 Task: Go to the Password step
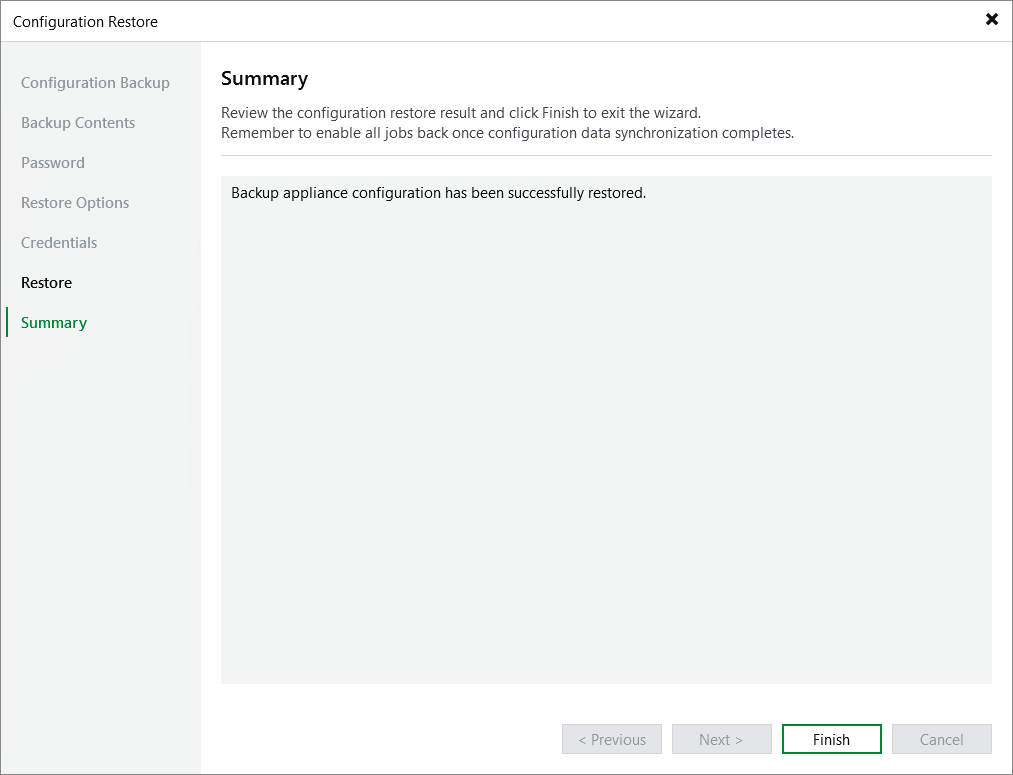tap(52, 162)
